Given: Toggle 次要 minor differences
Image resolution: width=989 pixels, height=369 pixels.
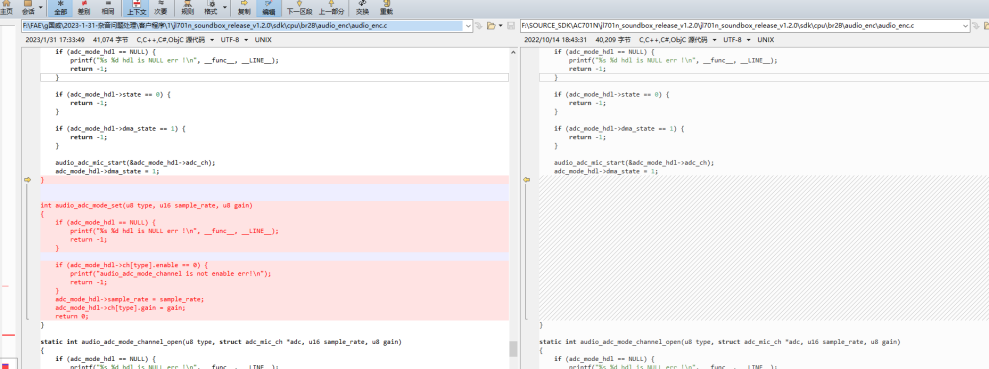Looking at the screenshot, I should (x=161, y=8).
